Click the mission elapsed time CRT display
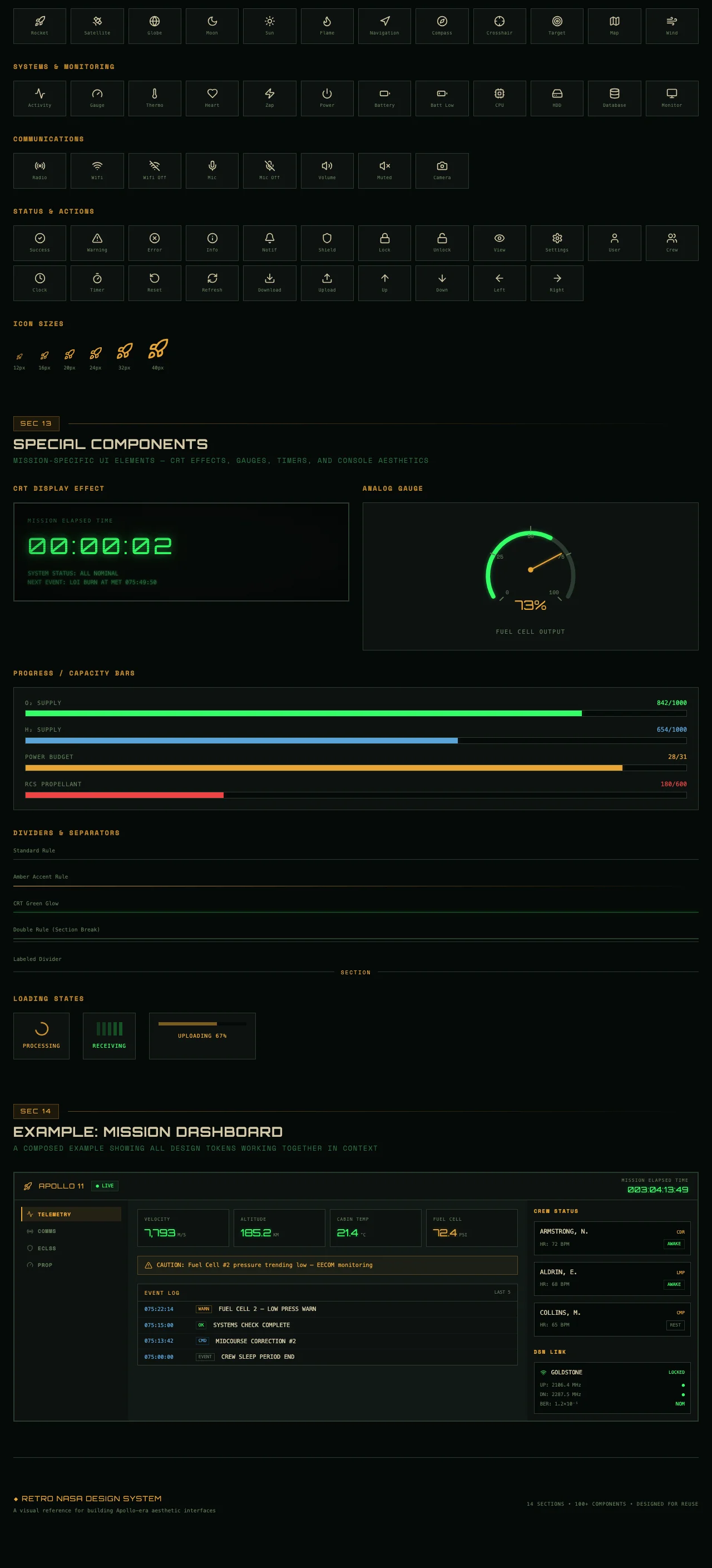Viewport: 712px width, 1568px height. click(x=181, y=552)
